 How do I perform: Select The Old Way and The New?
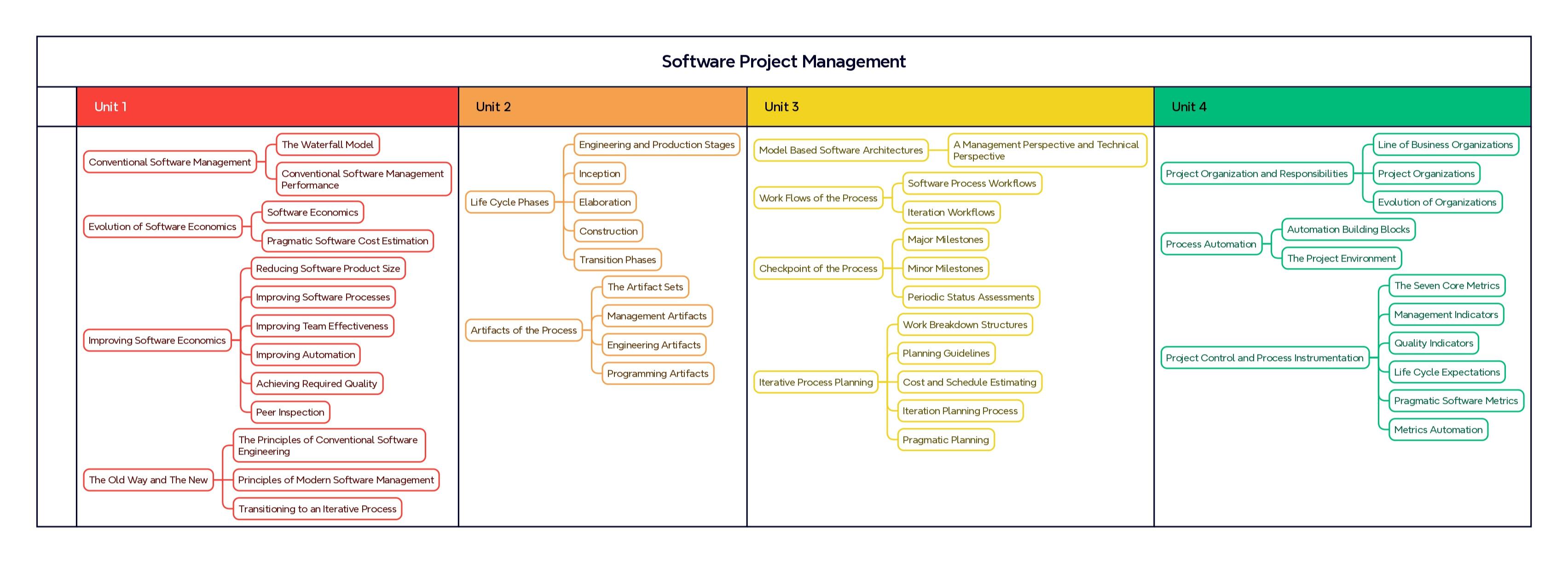point(148,480)
